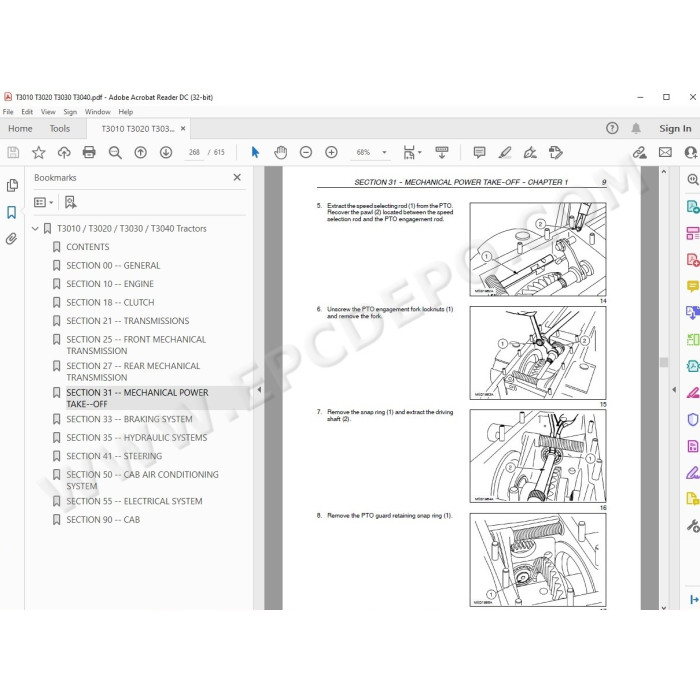700x700 pixels.
Task: Collapse T3010 / T3020 tractors bookmark tree
Action: click(35, 229)
